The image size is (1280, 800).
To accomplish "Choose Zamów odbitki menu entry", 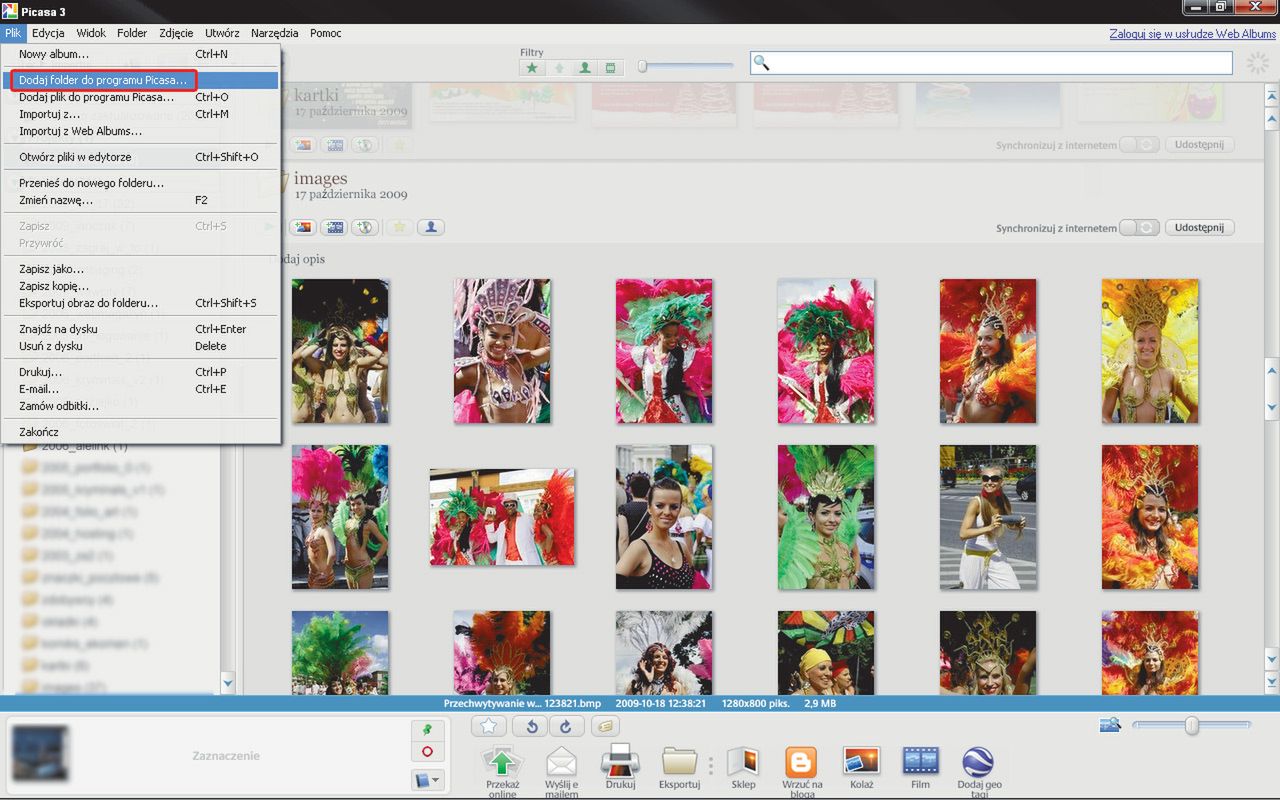I will tap(141, 406).
